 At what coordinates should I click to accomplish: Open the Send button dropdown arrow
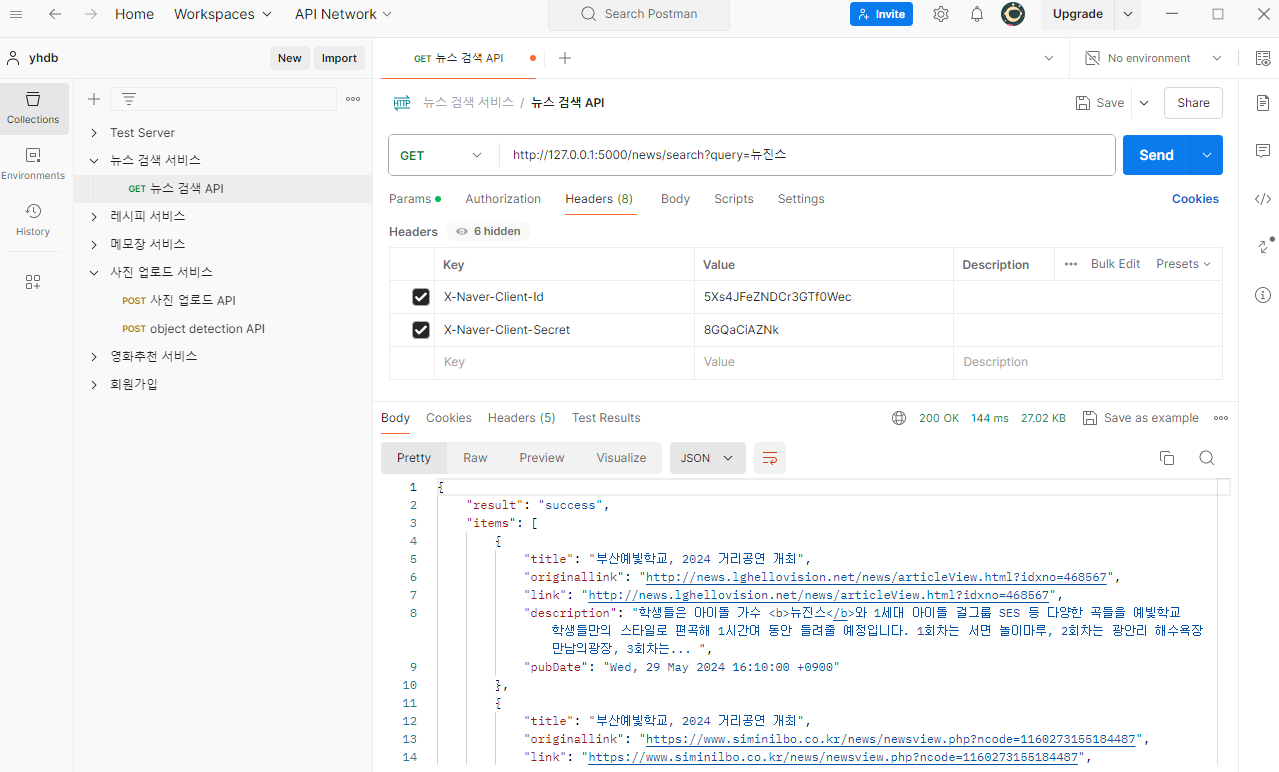pos(1207,155)
